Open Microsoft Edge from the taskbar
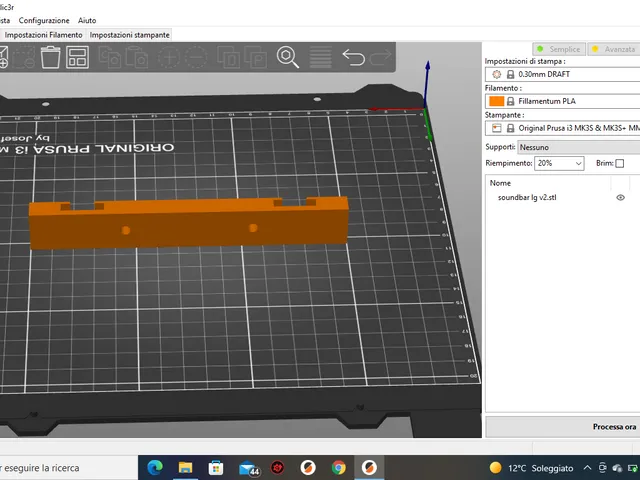 (x=155, y=467)
